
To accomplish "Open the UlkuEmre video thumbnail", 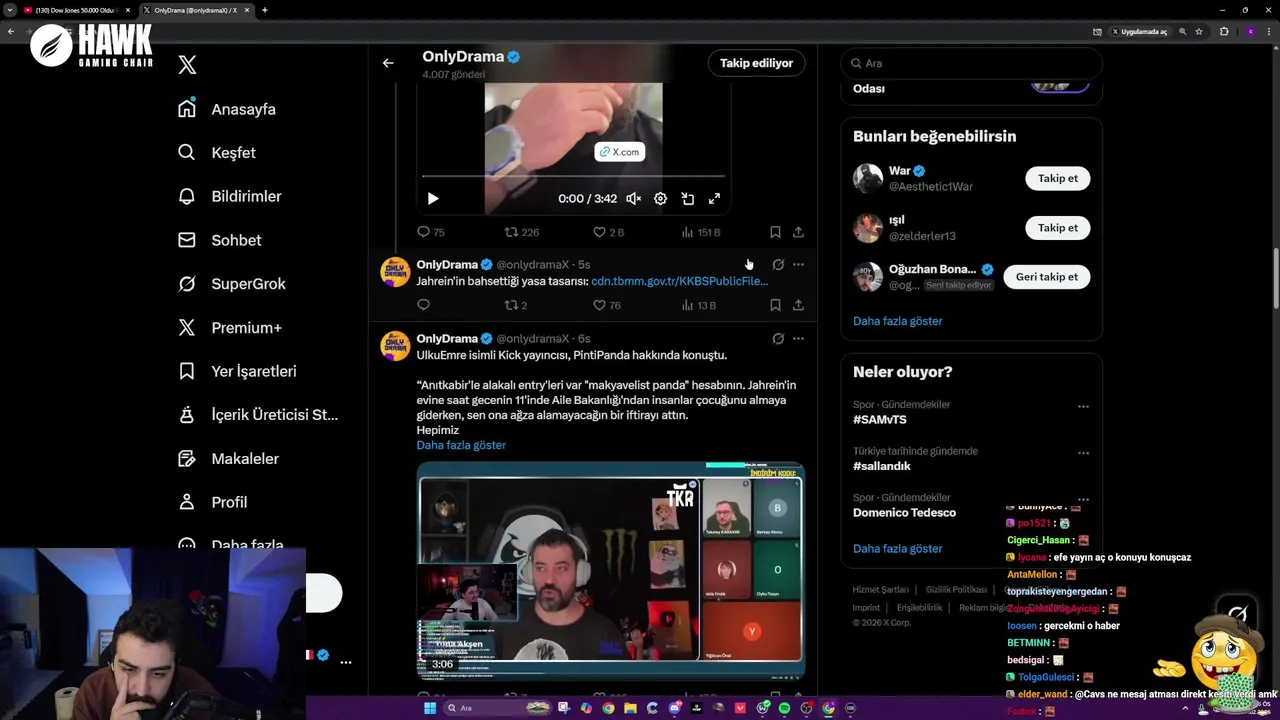I will click(611, 570).
